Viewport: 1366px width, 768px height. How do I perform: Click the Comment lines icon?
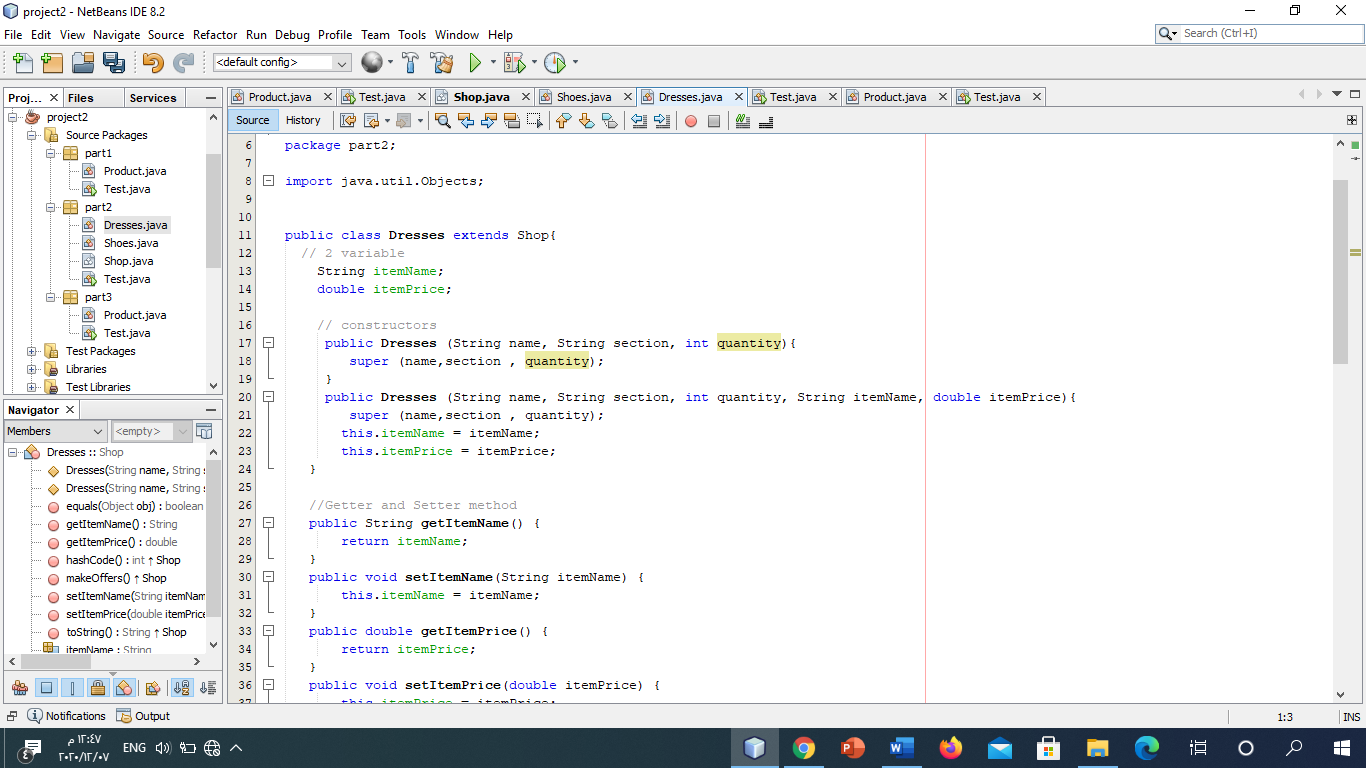point(743,121)
